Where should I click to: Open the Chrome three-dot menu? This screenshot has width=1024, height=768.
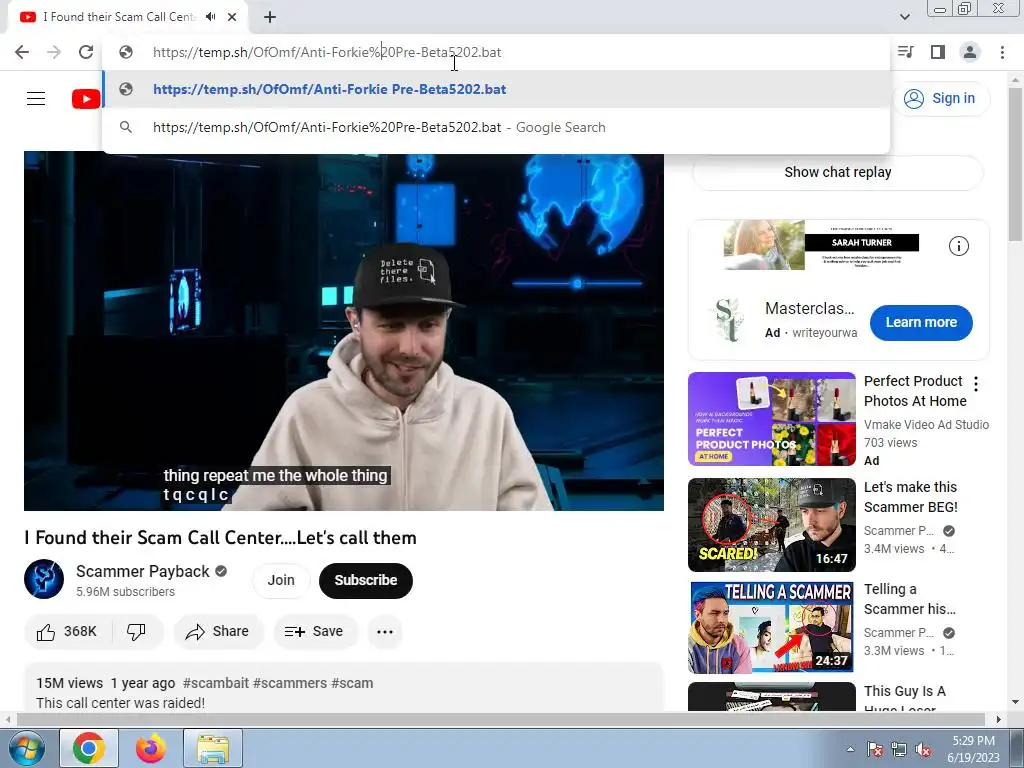point(1002,52)
